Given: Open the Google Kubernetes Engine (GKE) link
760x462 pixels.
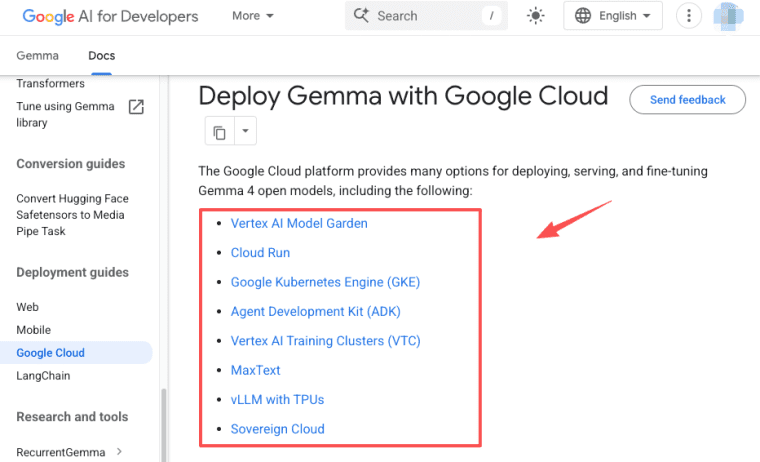Looking at the screenshot, I should click(x=325, y=282).
